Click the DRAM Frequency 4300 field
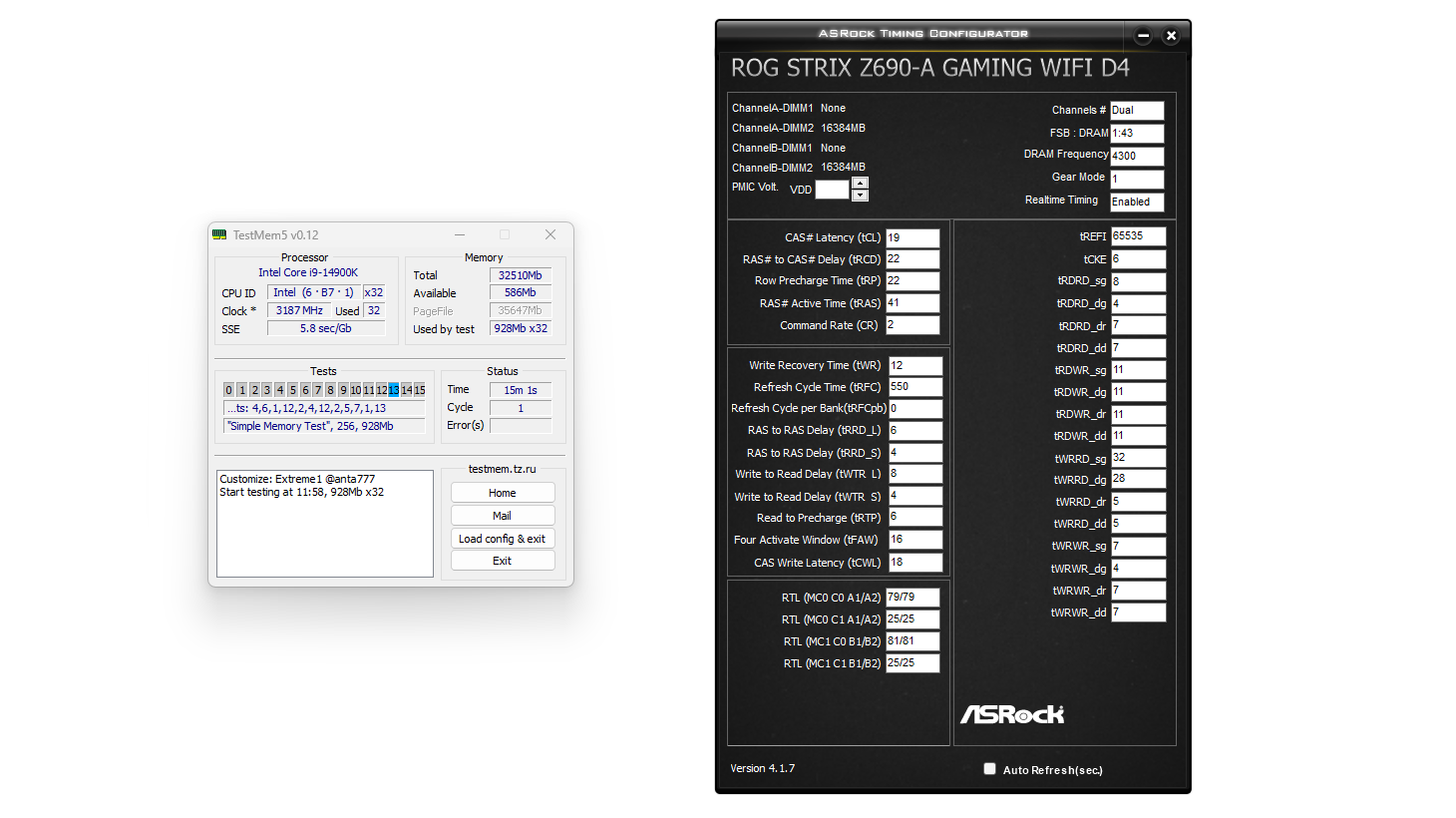Screen dimensions: 1456x818 pyautogui.click(x=1137, y=156)
